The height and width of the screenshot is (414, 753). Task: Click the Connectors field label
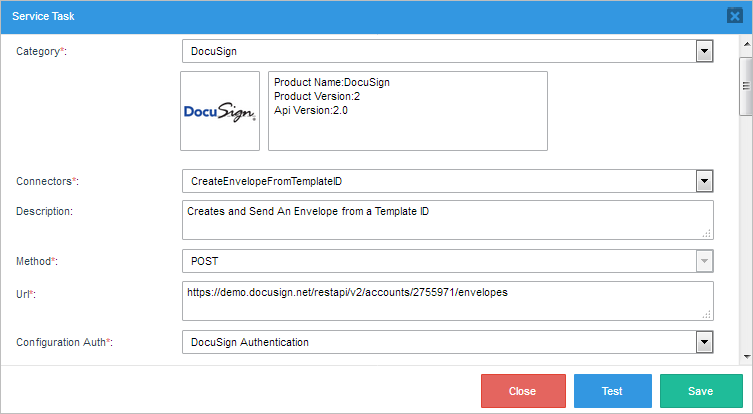(47, 181)
